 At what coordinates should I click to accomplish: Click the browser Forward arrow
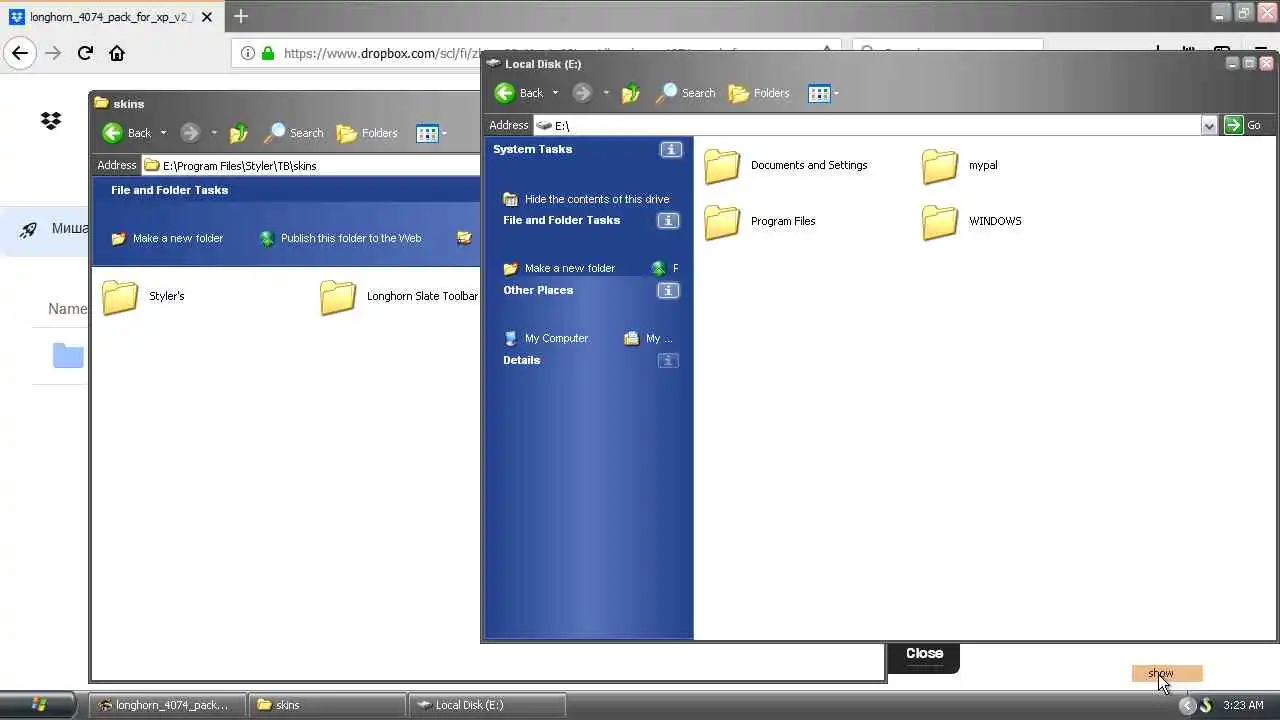coord(54,53)
